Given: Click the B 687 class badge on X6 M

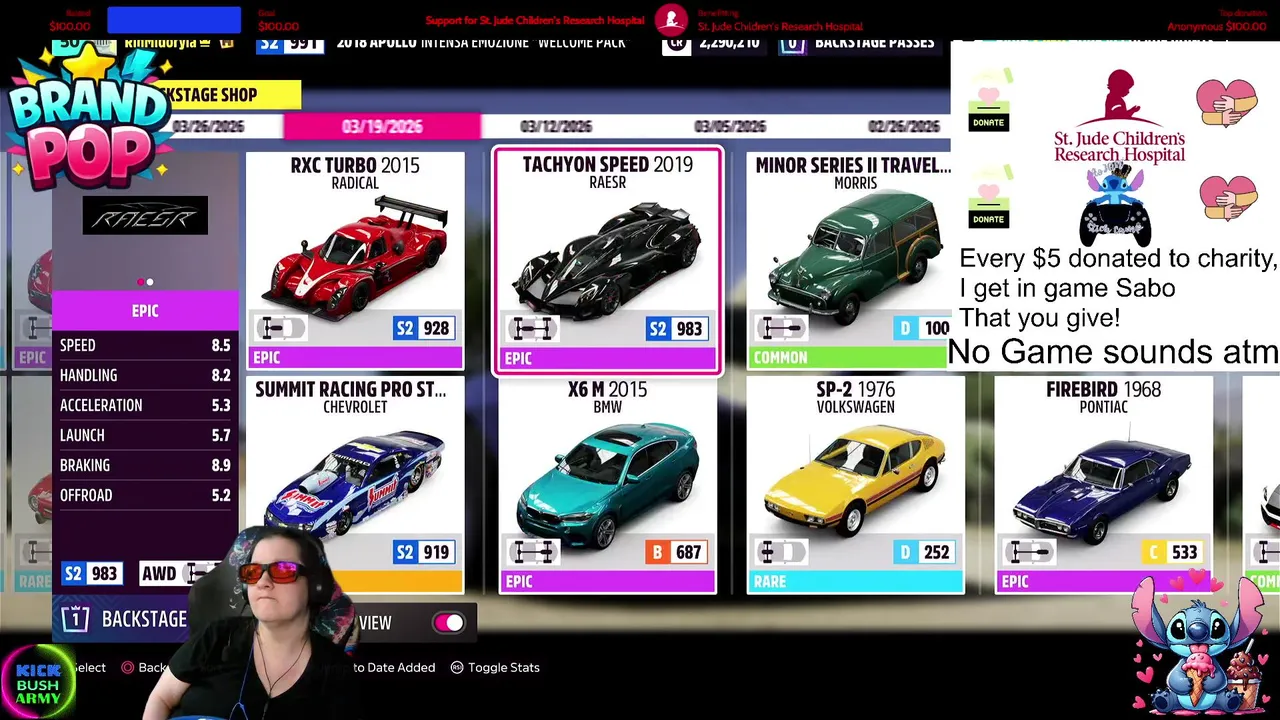Looking at the screenshot, I should 676,552.
